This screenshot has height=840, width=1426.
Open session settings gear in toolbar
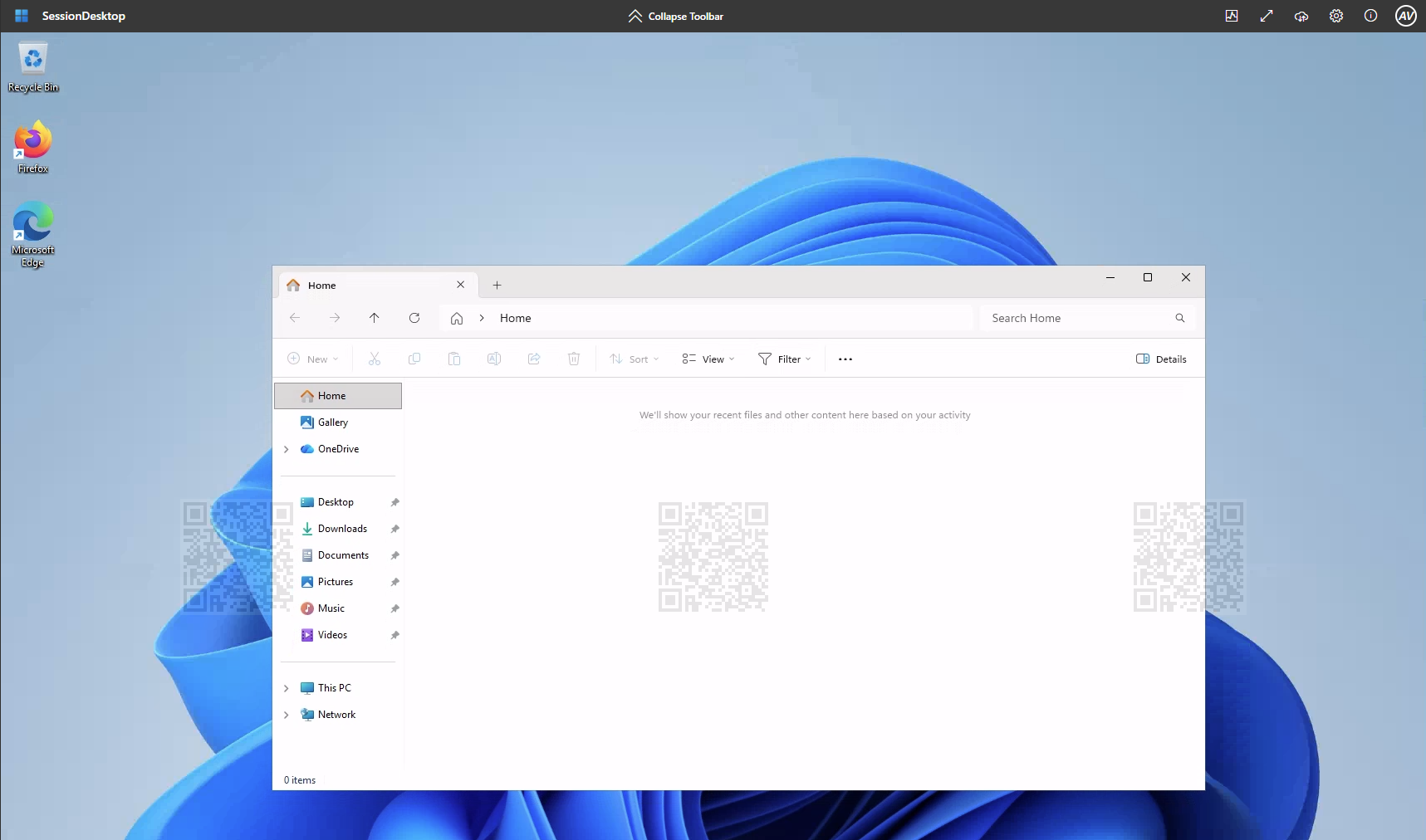(1336, 16)
